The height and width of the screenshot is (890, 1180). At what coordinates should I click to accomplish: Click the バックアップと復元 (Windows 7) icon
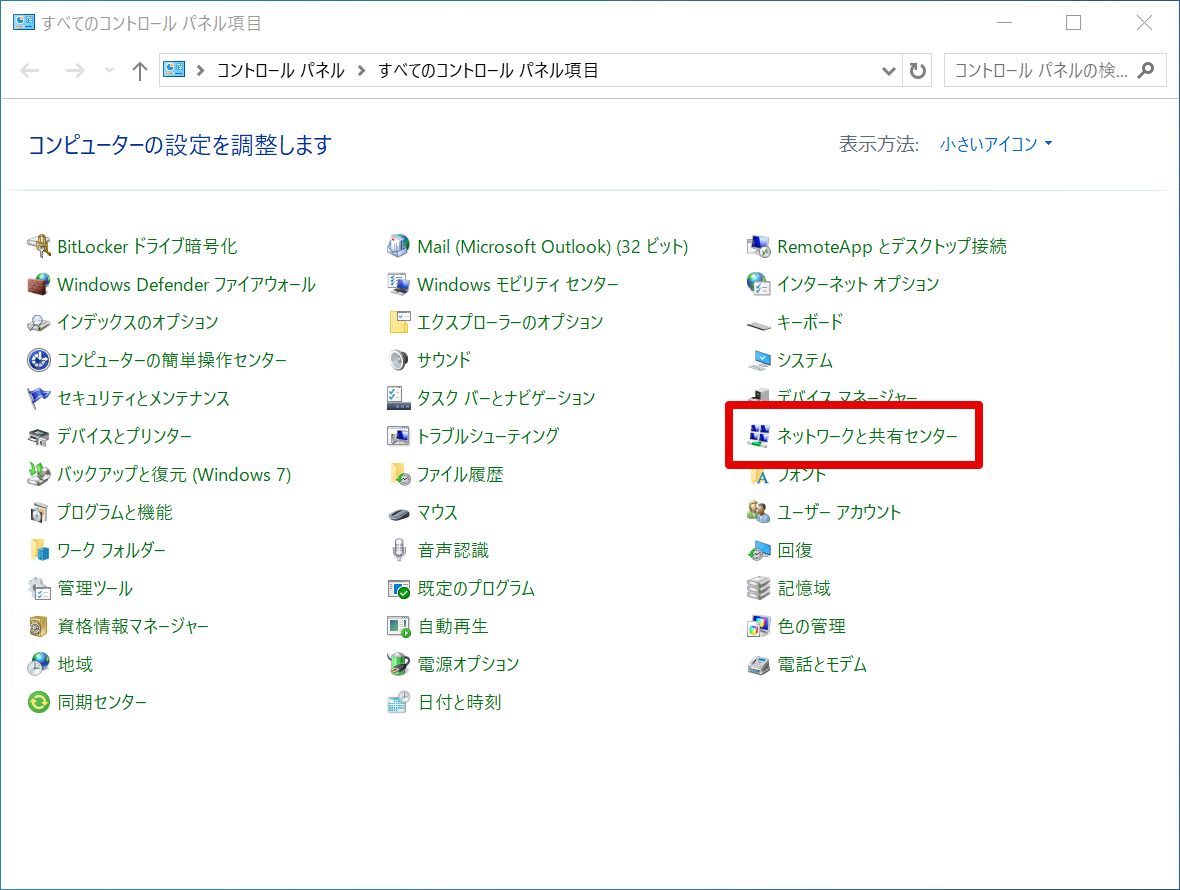[x=38, y=474]
